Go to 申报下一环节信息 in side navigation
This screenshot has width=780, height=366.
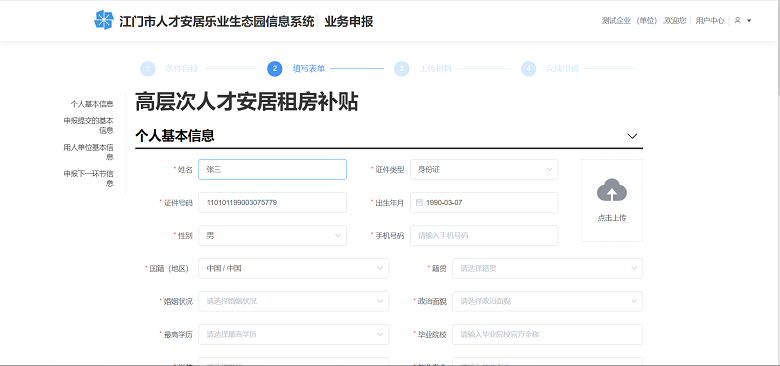tap(89, 179)
